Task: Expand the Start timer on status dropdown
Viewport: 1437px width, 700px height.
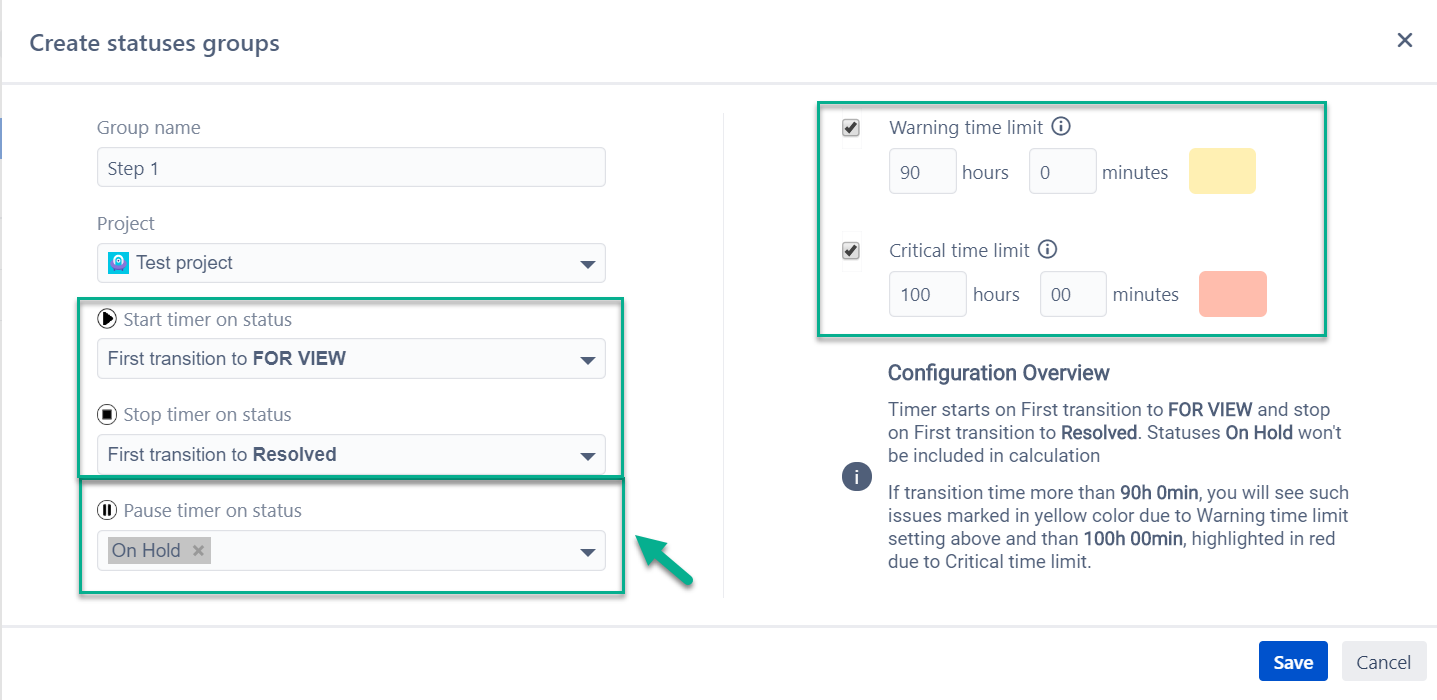Action: click(351, 358)
